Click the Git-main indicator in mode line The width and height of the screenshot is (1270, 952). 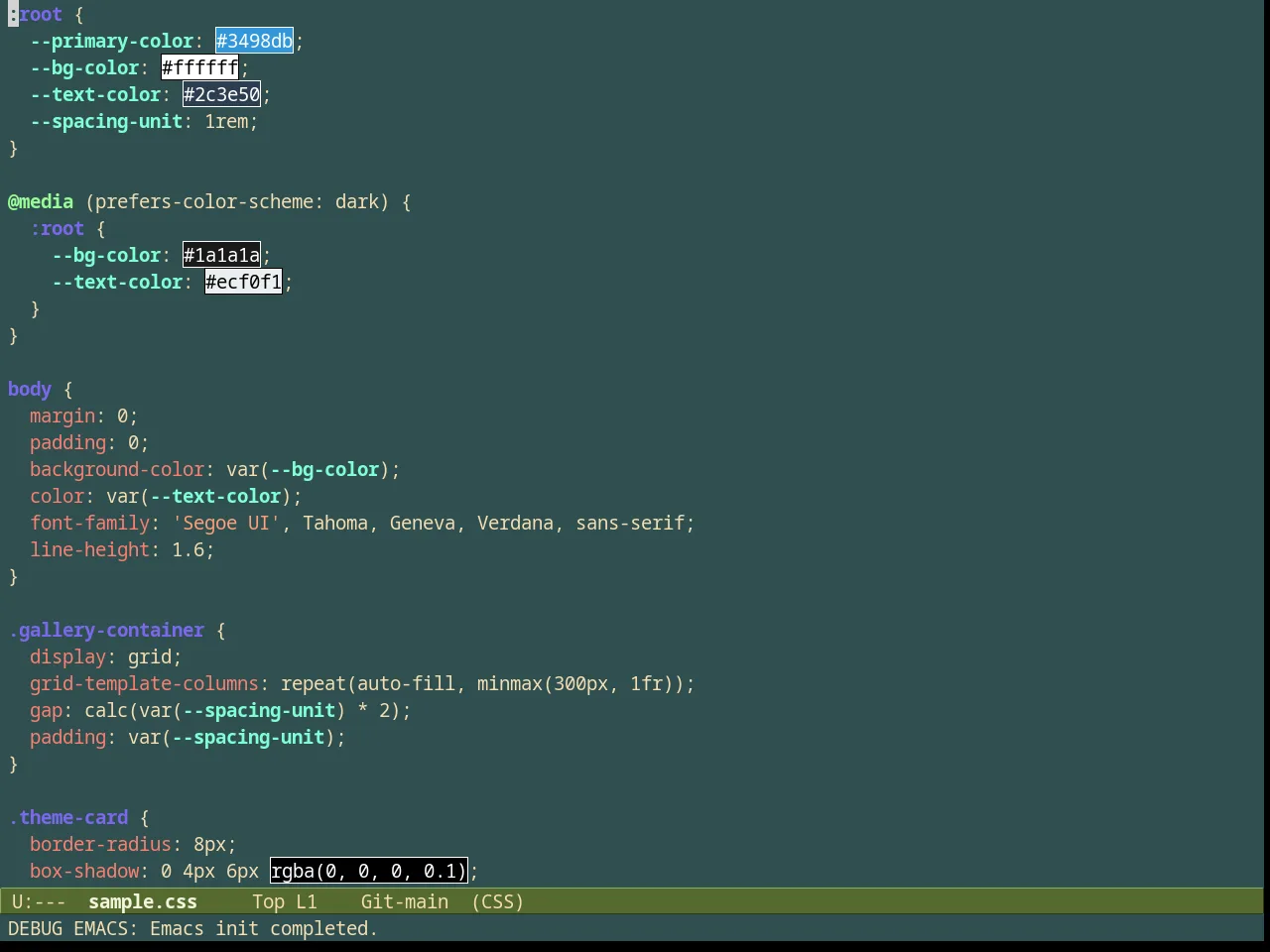pyautogui.click(x=405, y=901)
